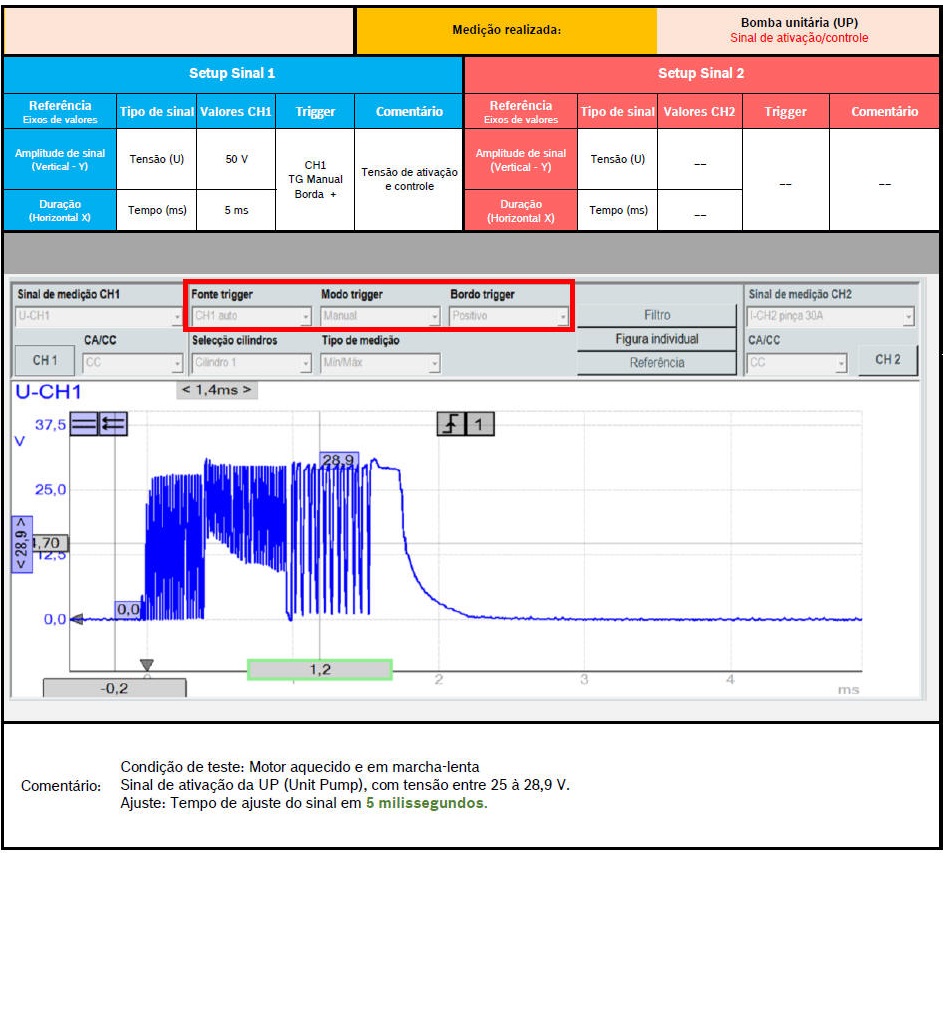The height and width of the screenshot is (1015, 946).
Task: Click the green 1,2 time cursor slider
Action: 320,670
